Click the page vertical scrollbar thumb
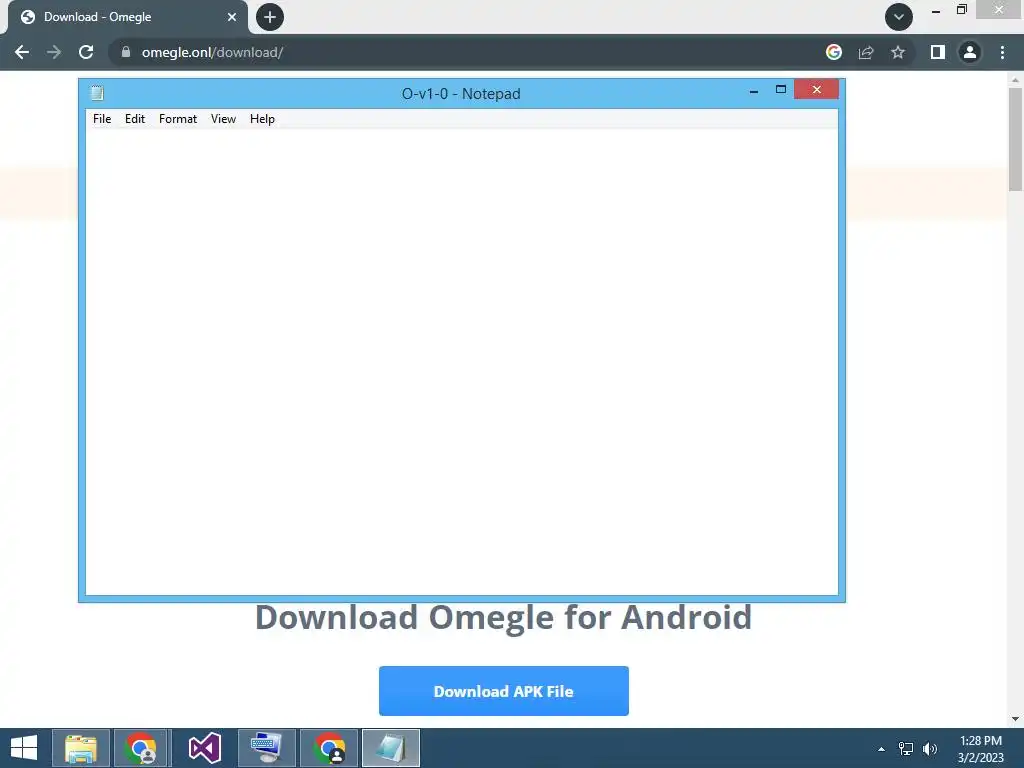The width and height of the screenshot is (1024, 768). (x=1015, y=139)
